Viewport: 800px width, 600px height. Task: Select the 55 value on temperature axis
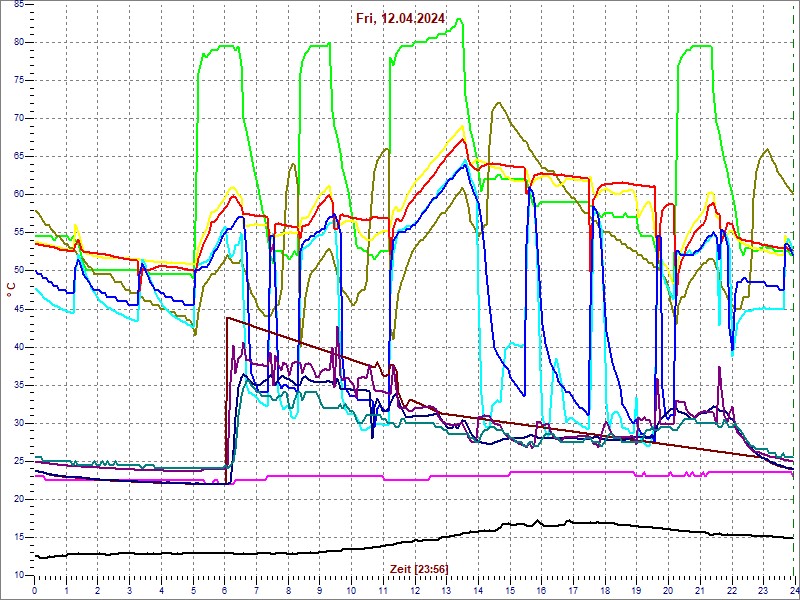click(x=19, y=233)
